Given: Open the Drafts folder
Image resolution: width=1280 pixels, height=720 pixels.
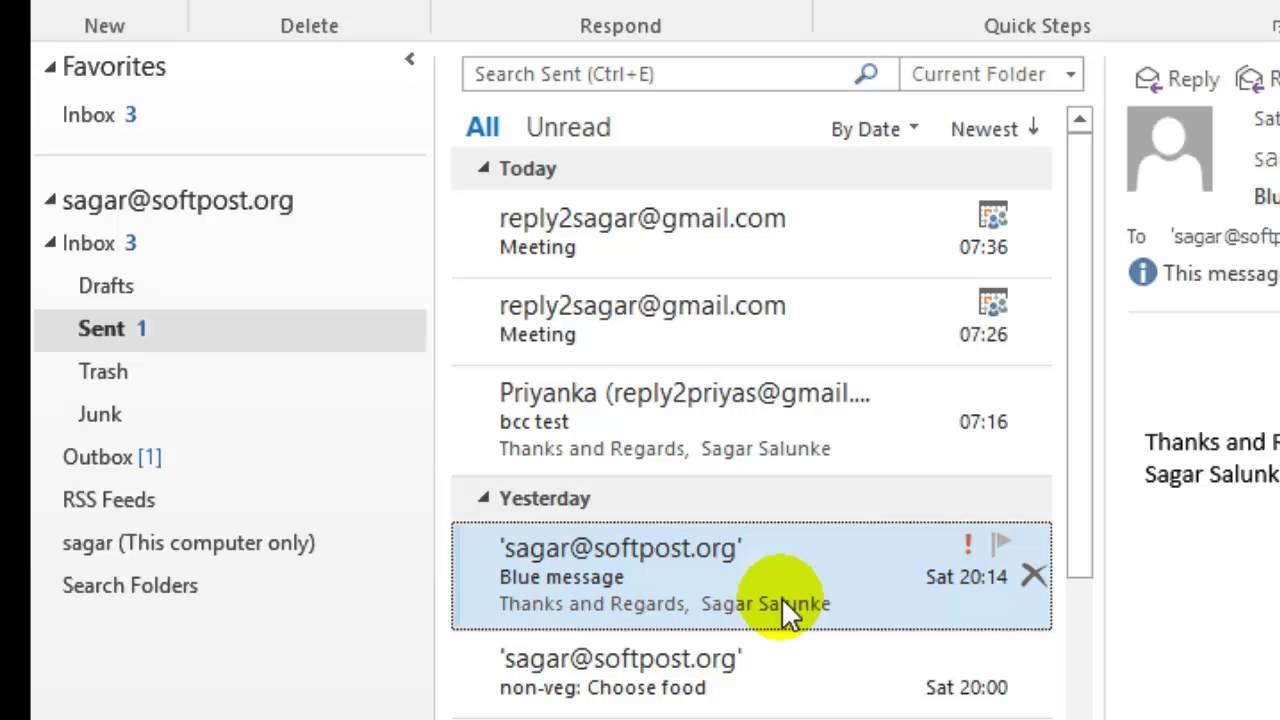Looking at the screenshot, I should click(106, 286).
